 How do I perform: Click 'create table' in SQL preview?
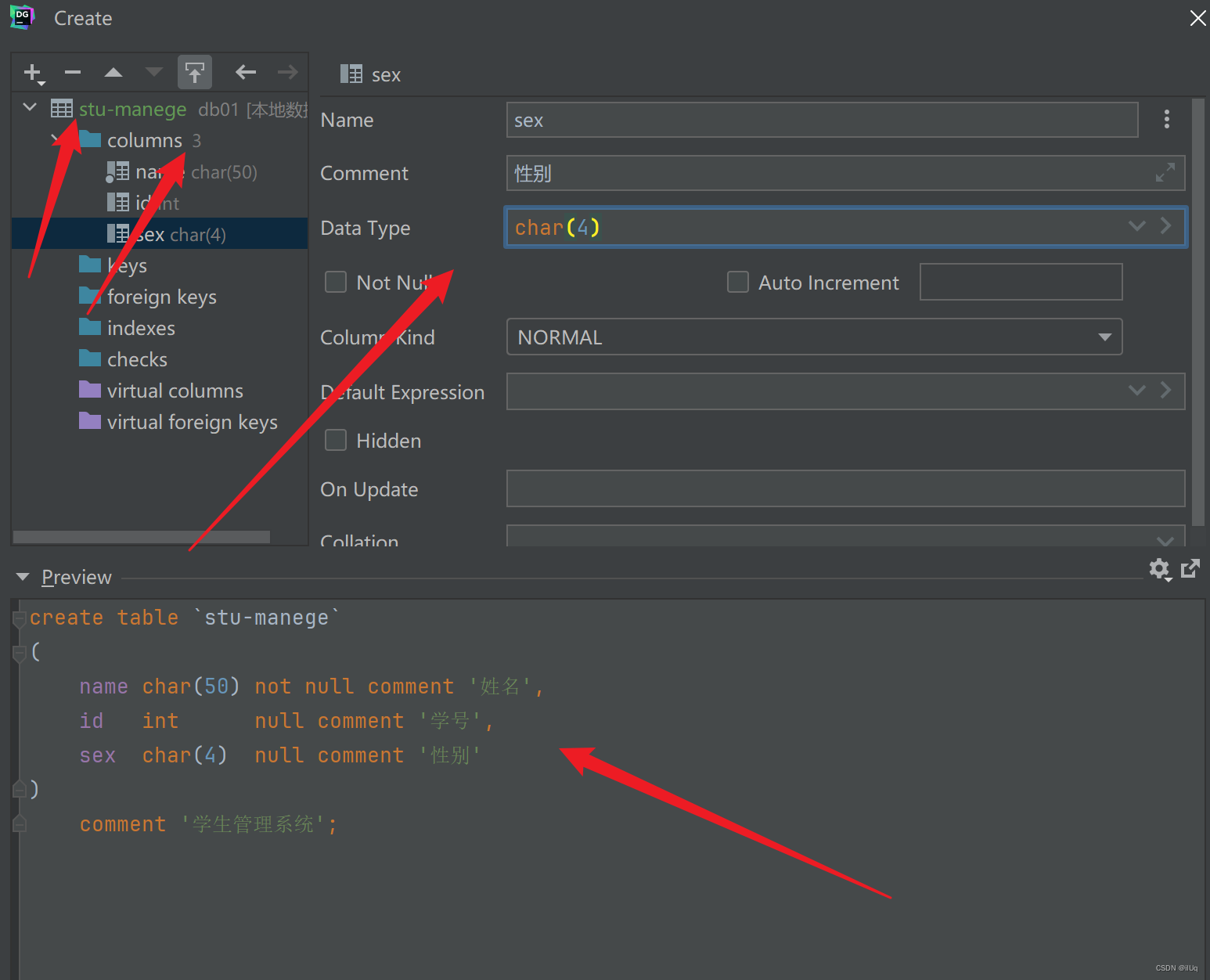coord(104,618)
